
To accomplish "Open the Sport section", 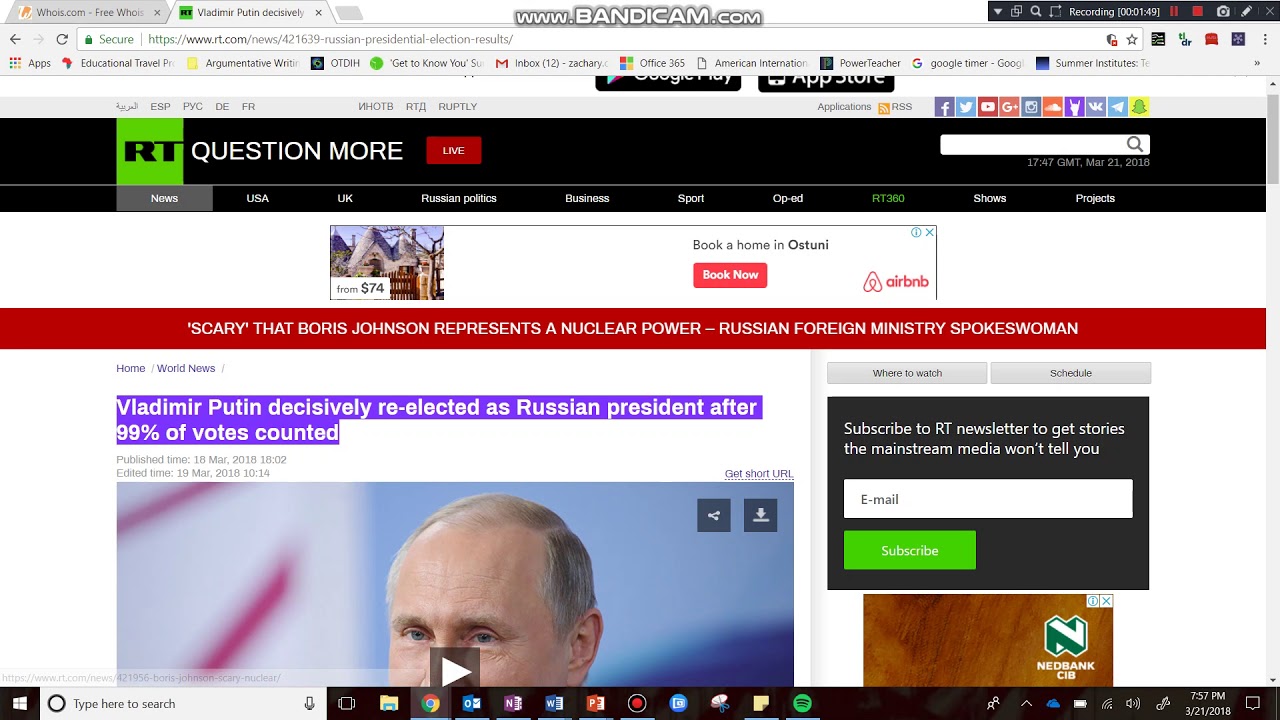I will (x=691, y=198).
